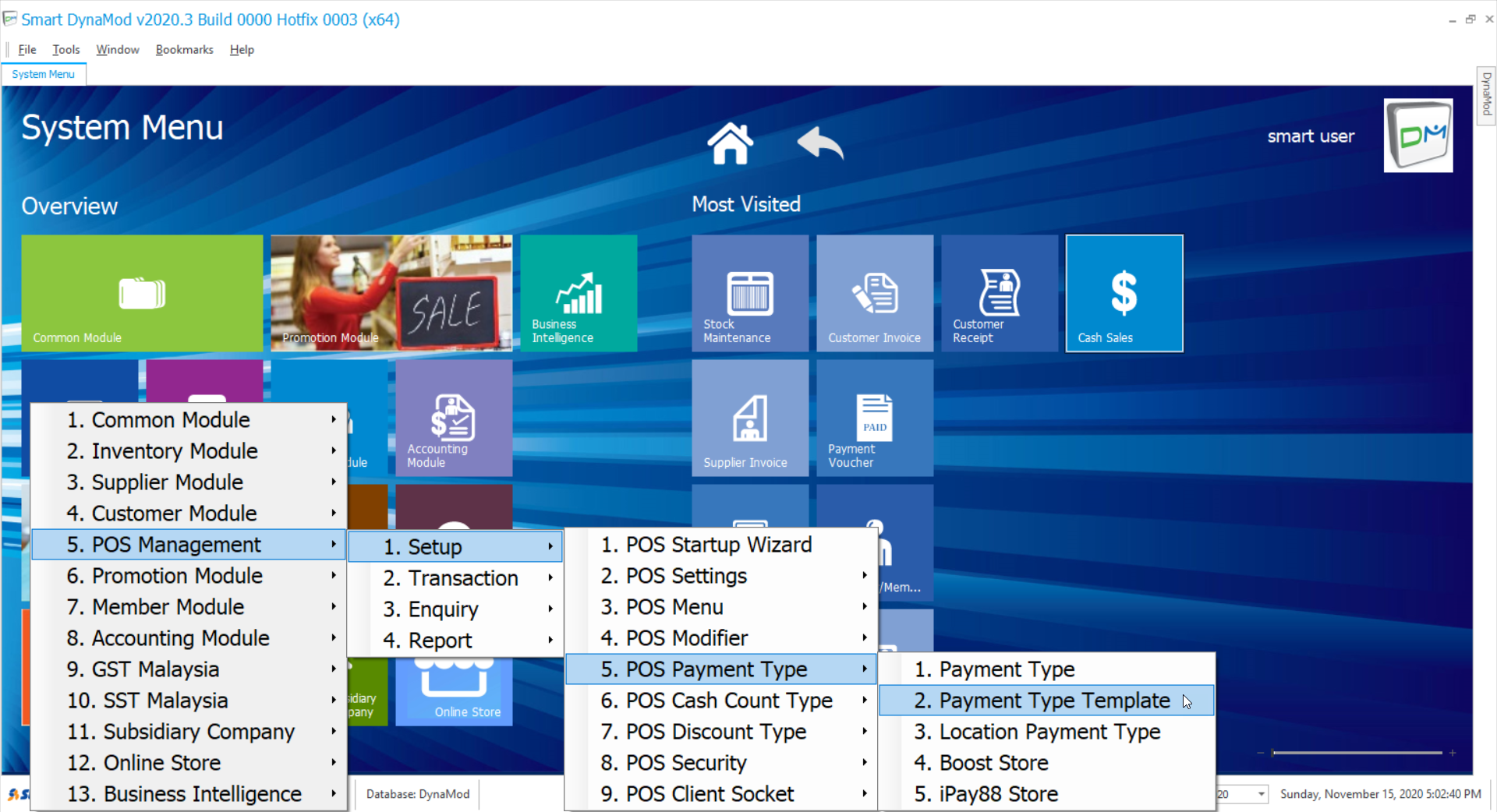The image size is (1497, 812).
Task: Select the POS Settings entry
Action: pyautogui.click(x=721, y=575)
